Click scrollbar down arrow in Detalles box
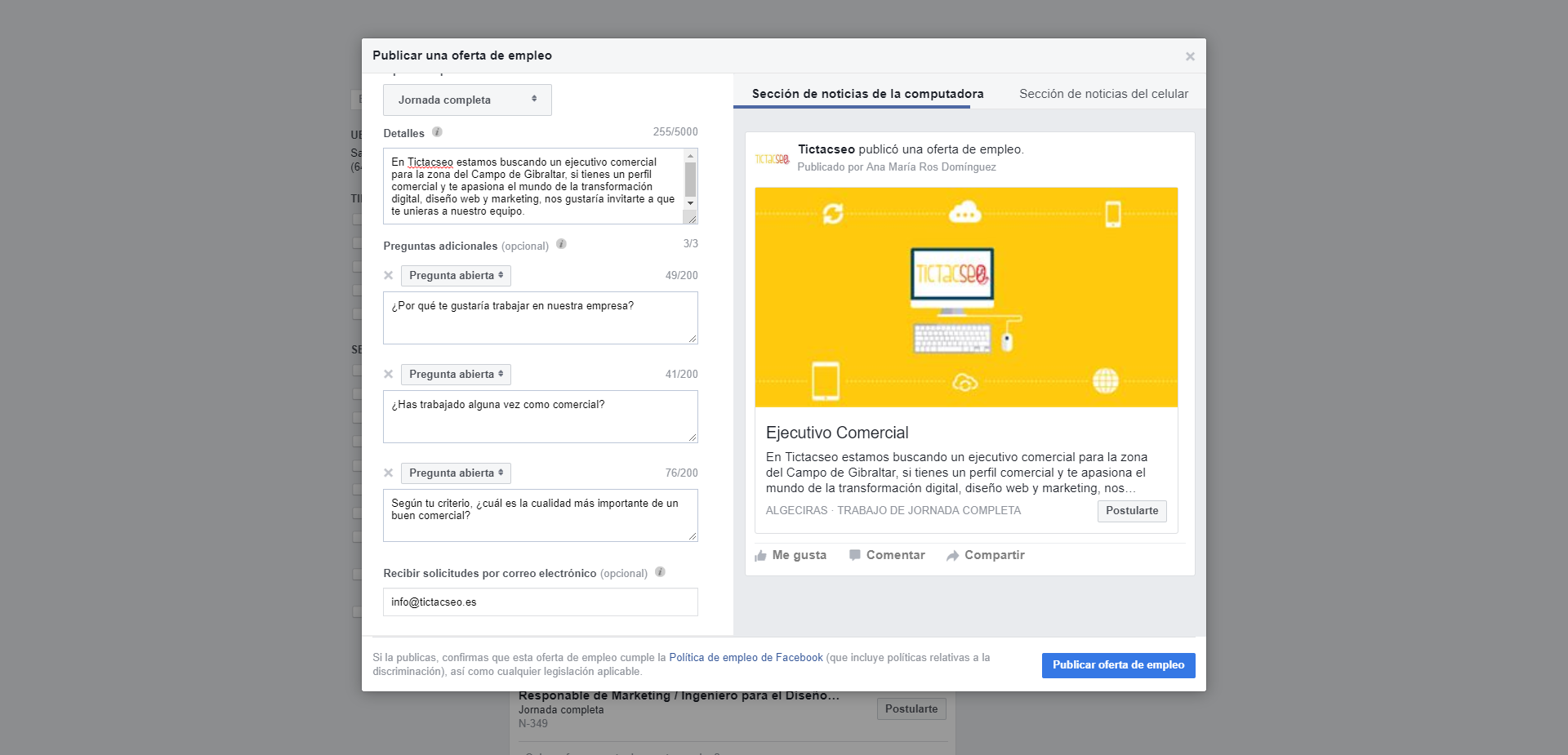 pyautogui.click(x=691, y=202)
